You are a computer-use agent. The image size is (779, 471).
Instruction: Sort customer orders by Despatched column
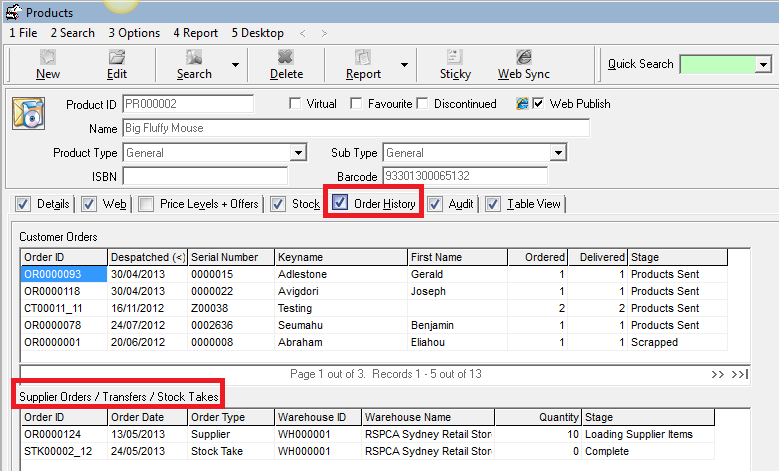click(148, 257)
